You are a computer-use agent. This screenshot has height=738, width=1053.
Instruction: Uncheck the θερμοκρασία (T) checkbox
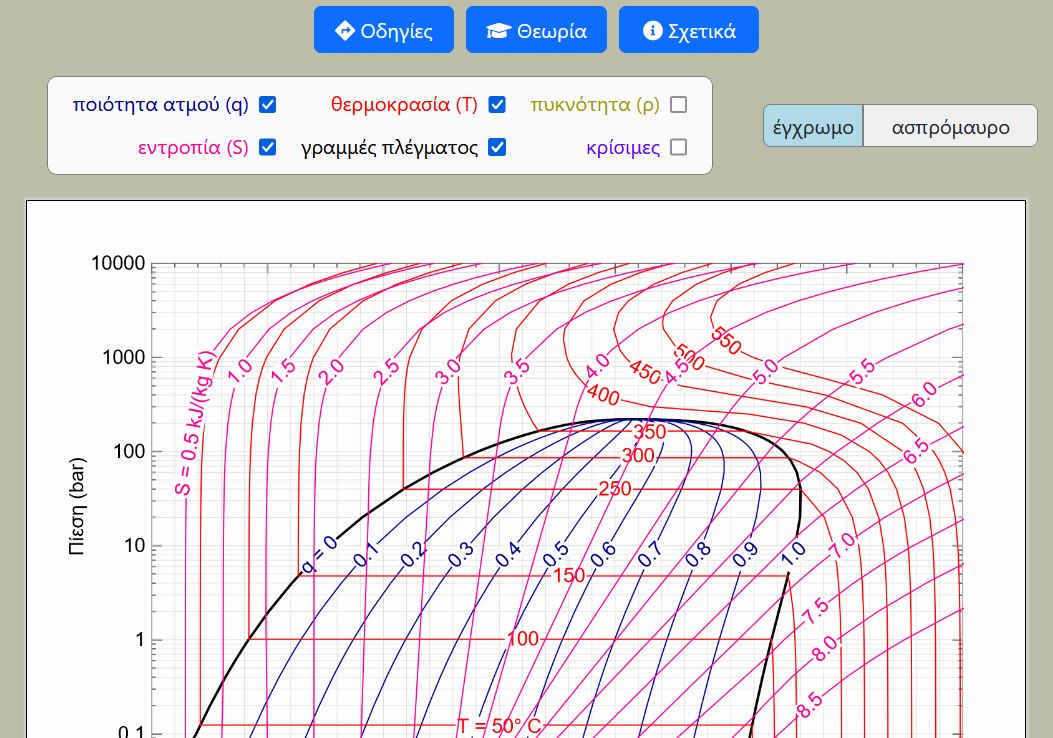(497, 105)
